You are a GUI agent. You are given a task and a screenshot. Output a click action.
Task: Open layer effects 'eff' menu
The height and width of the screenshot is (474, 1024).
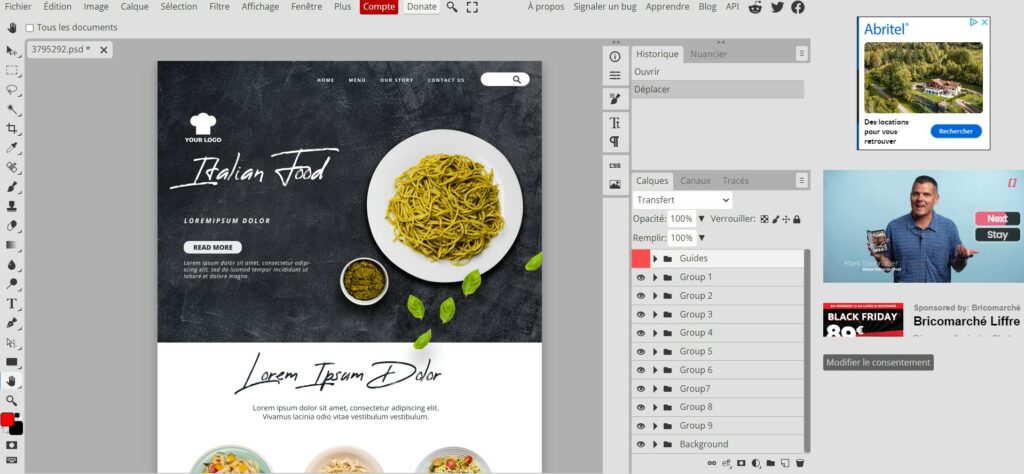(x=726, y=463)
